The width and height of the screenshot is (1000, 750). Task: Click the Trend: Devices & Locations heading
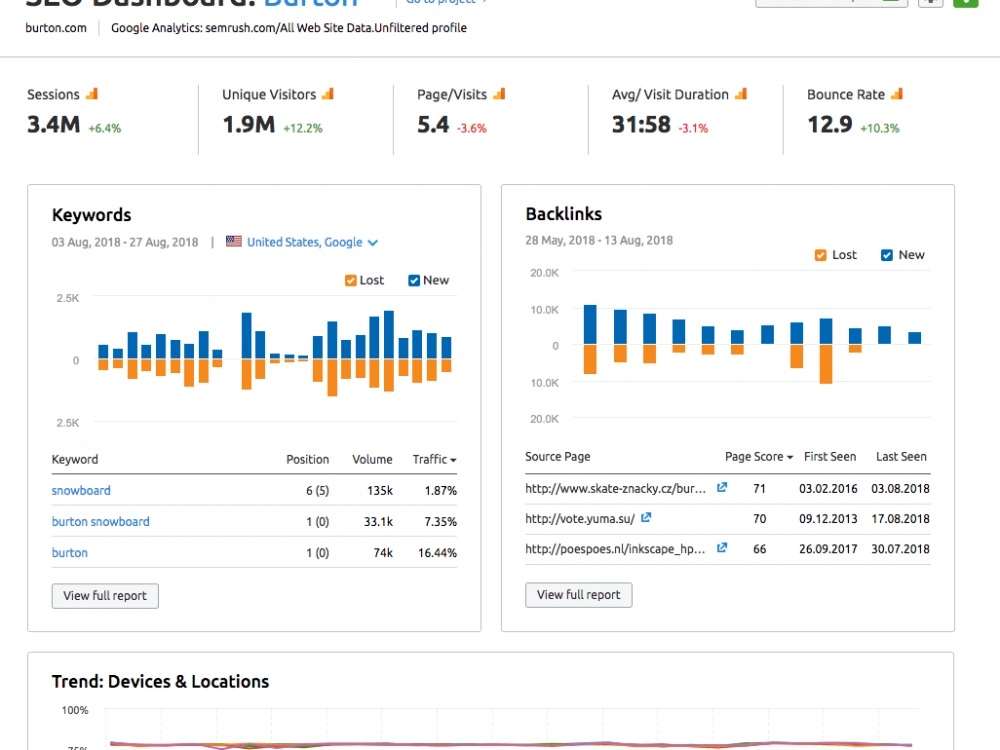point(160,682)
